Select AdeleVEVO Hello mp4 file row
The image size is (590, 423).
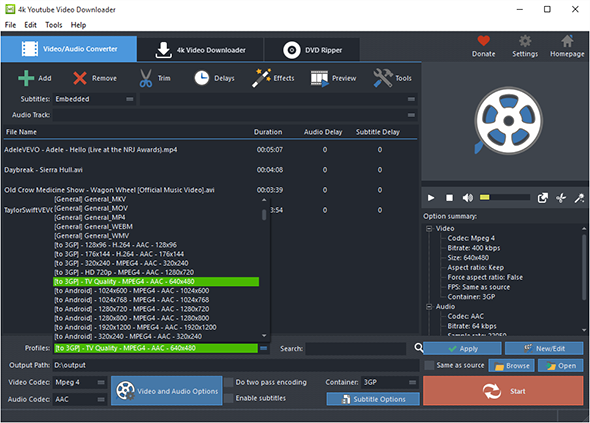(x=210, y=149)
